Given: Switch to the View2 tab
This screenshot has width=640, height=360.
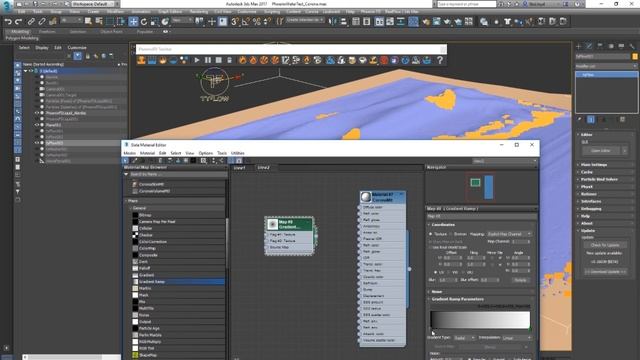Looking at the screenshot, I should pyautogui.click(x=264, y=168).
